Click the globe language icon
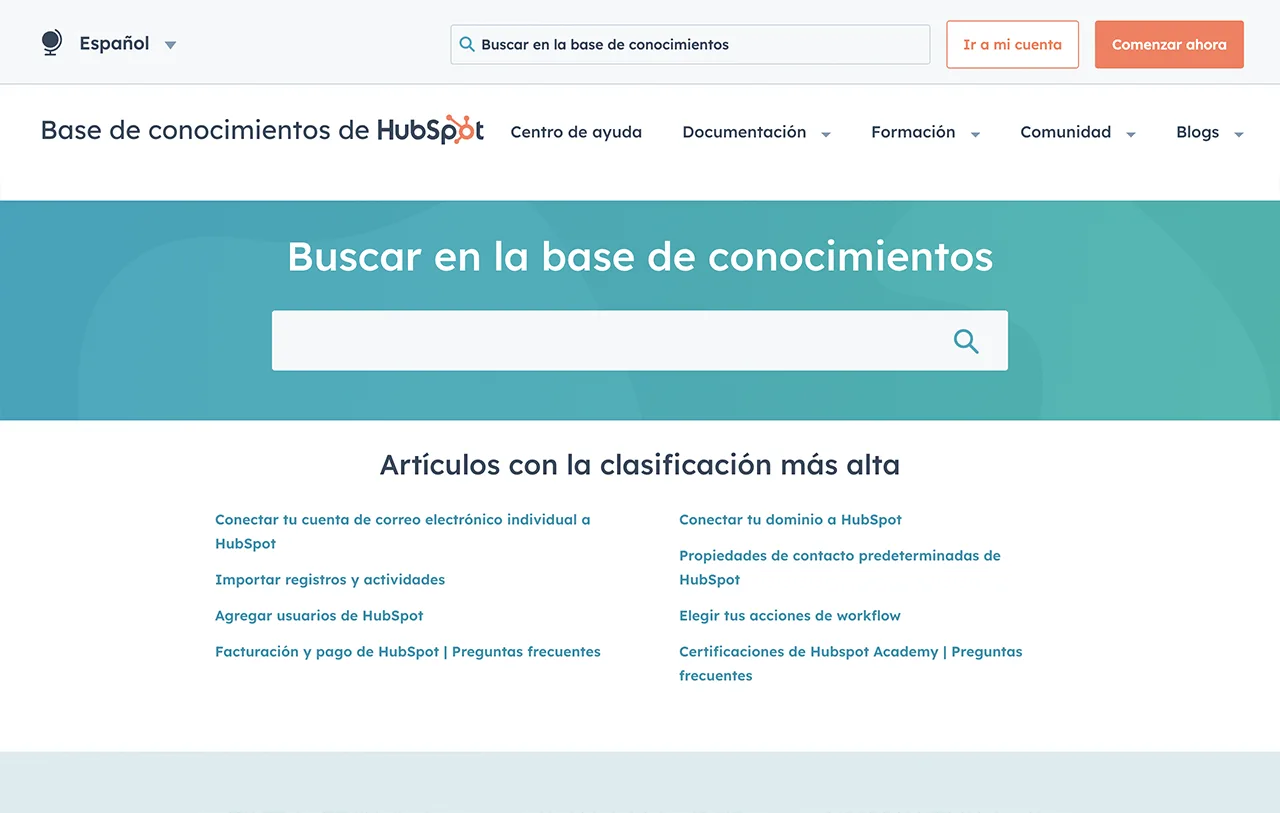This screenshot has height=813, width=1280. coord(51,43)
